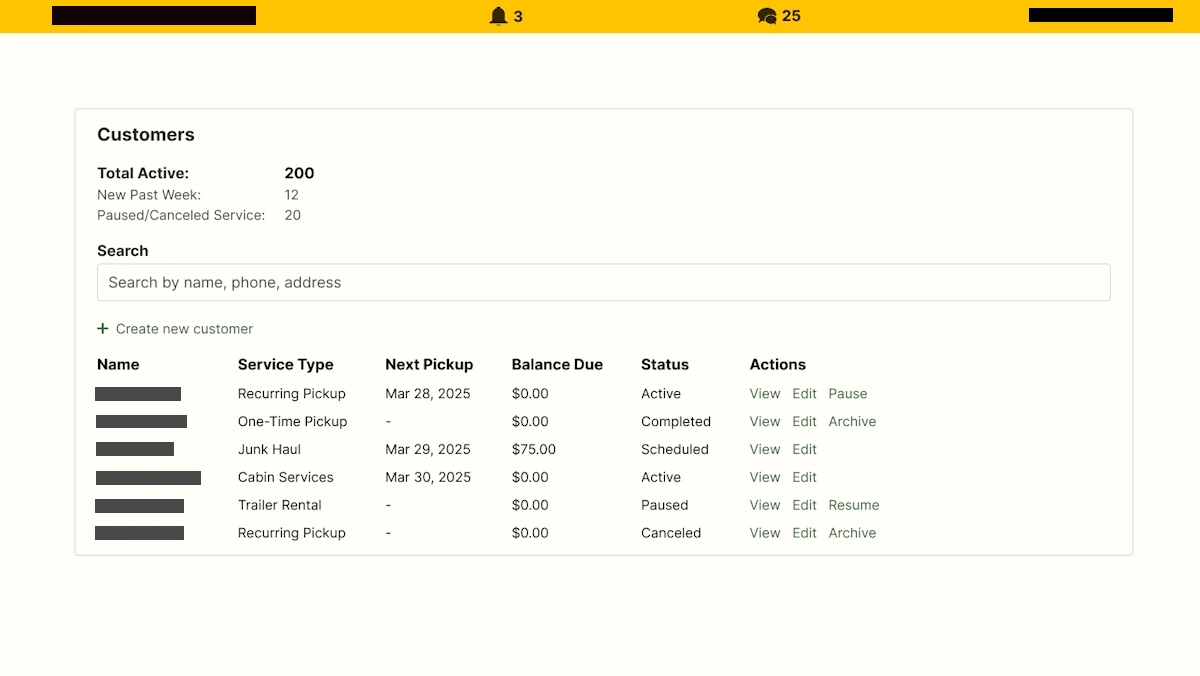This screenshot has width=1200, height=676.
Task: Click the Canceled status text
Action: [671, 534]
